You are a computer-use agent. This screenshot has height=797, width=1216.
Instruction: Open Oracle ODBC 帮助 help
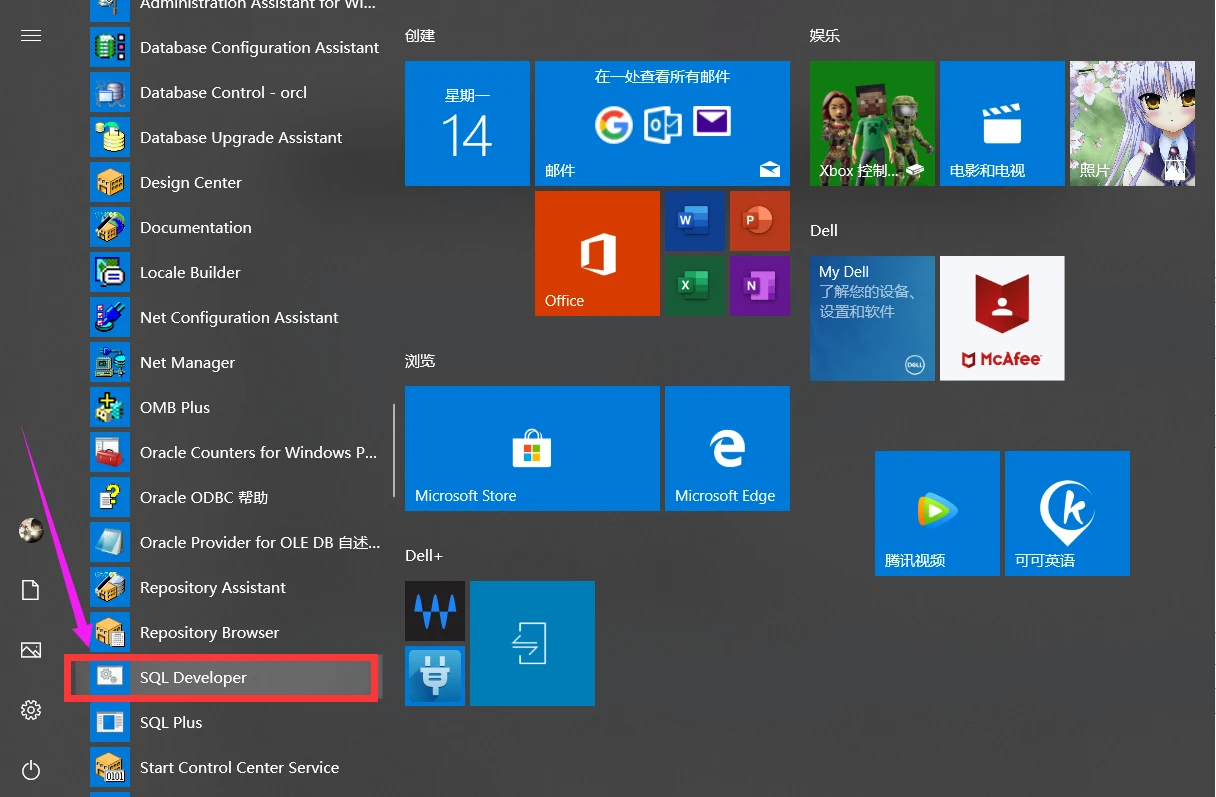236,497
